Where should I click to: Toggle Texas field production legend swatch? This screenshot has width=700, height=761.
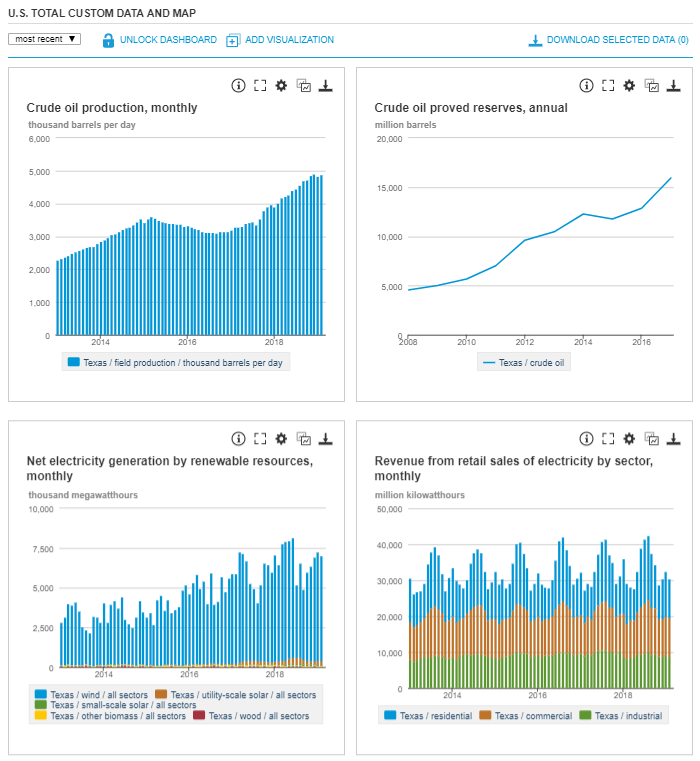(x=74, y=362)
